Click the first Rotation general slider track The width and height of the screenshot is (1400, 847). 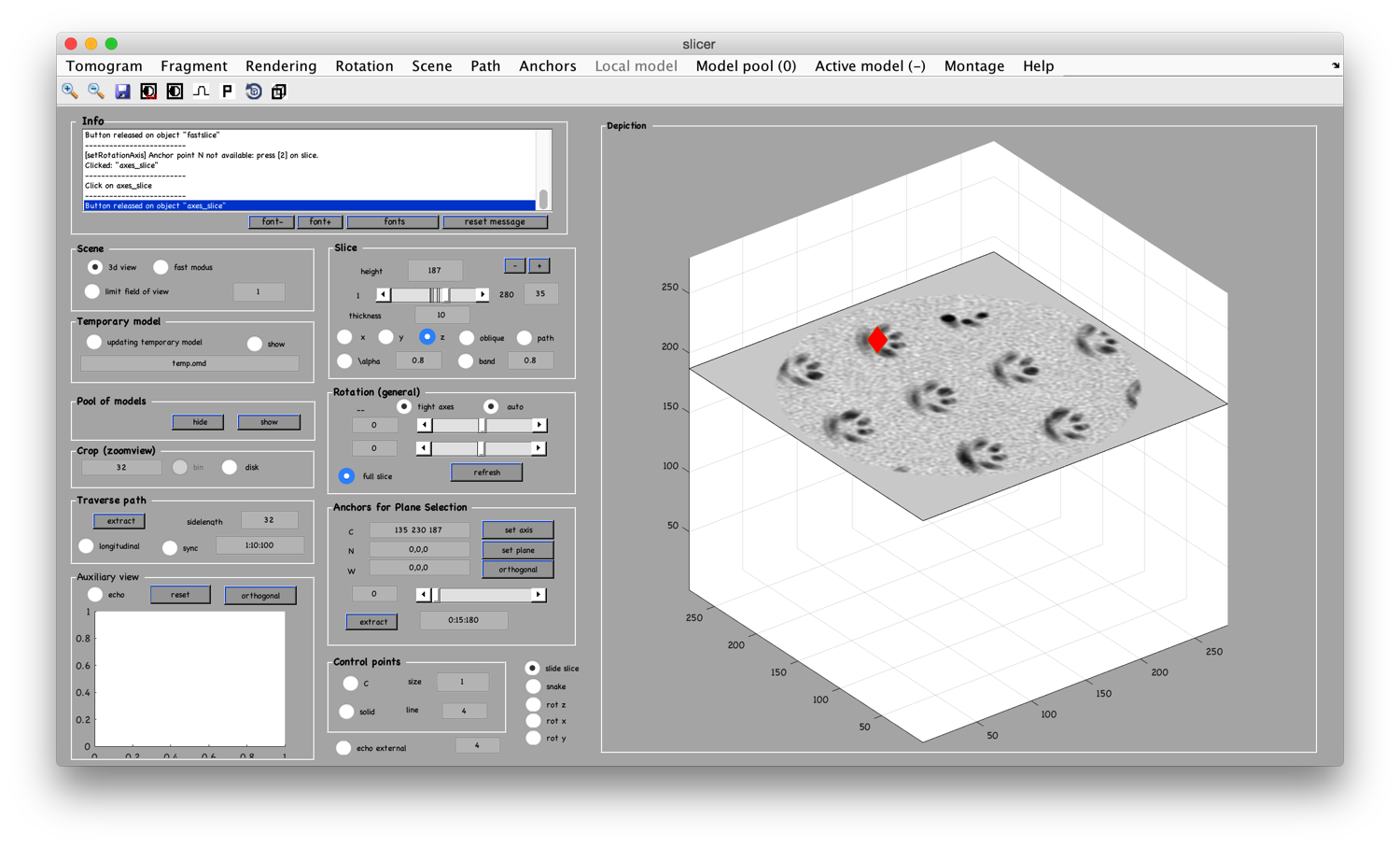point(481,425)
